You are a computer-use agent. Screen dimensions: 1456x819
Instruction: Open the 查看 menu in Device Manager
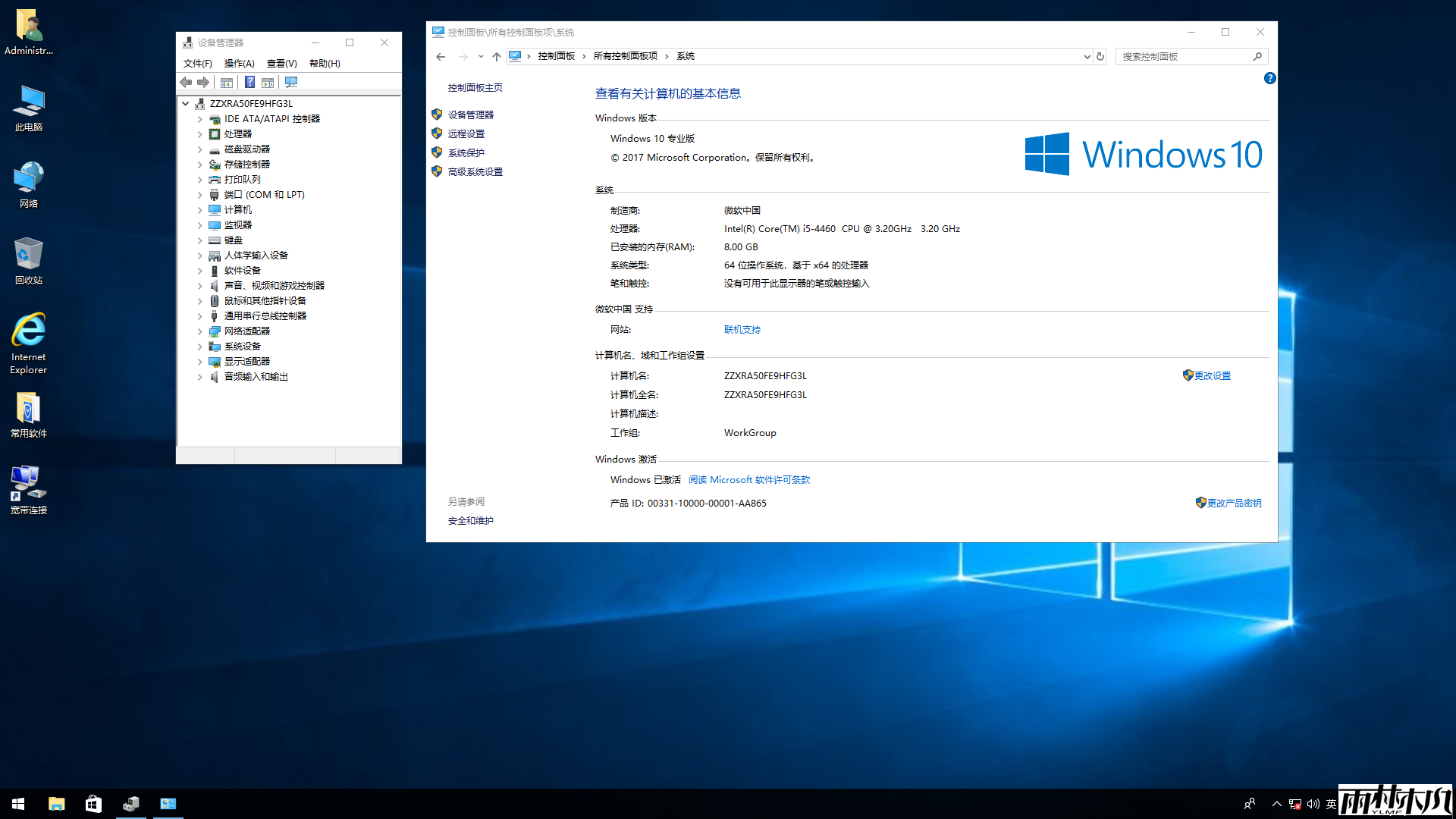pyautogui.click(x=281, y=63)
